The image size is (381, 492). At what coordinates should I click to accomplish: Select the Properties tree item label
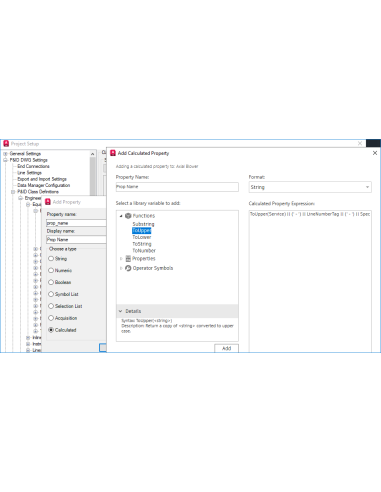[144, 258]
